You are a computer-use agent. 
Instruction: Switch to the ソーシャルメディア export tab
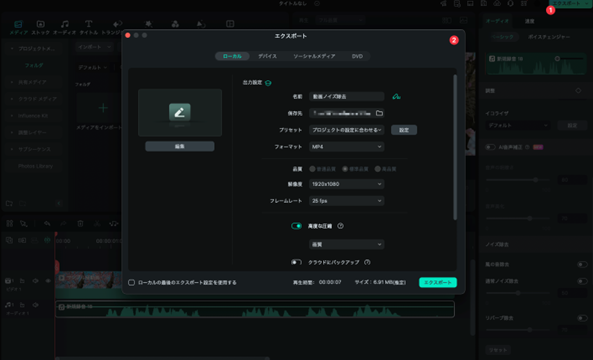(x=314, y=56)
